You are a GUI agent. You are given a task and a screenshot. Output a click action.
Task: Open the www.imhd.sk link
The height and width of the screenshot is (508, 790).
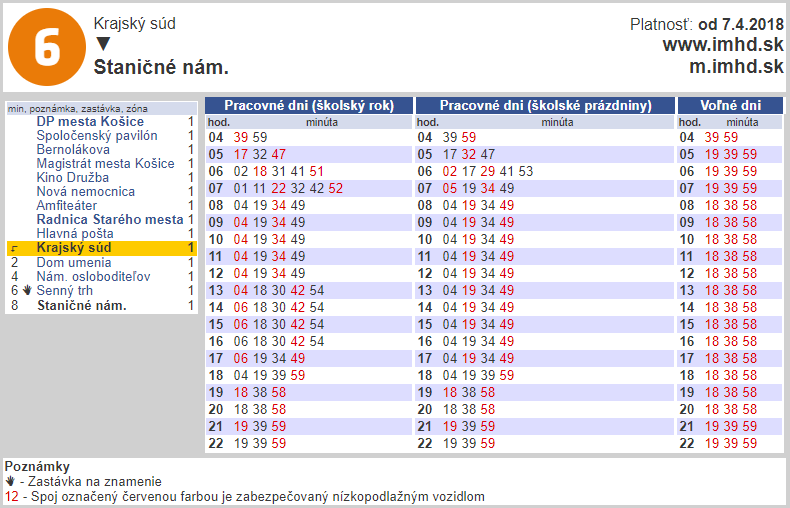click(722, 45)
